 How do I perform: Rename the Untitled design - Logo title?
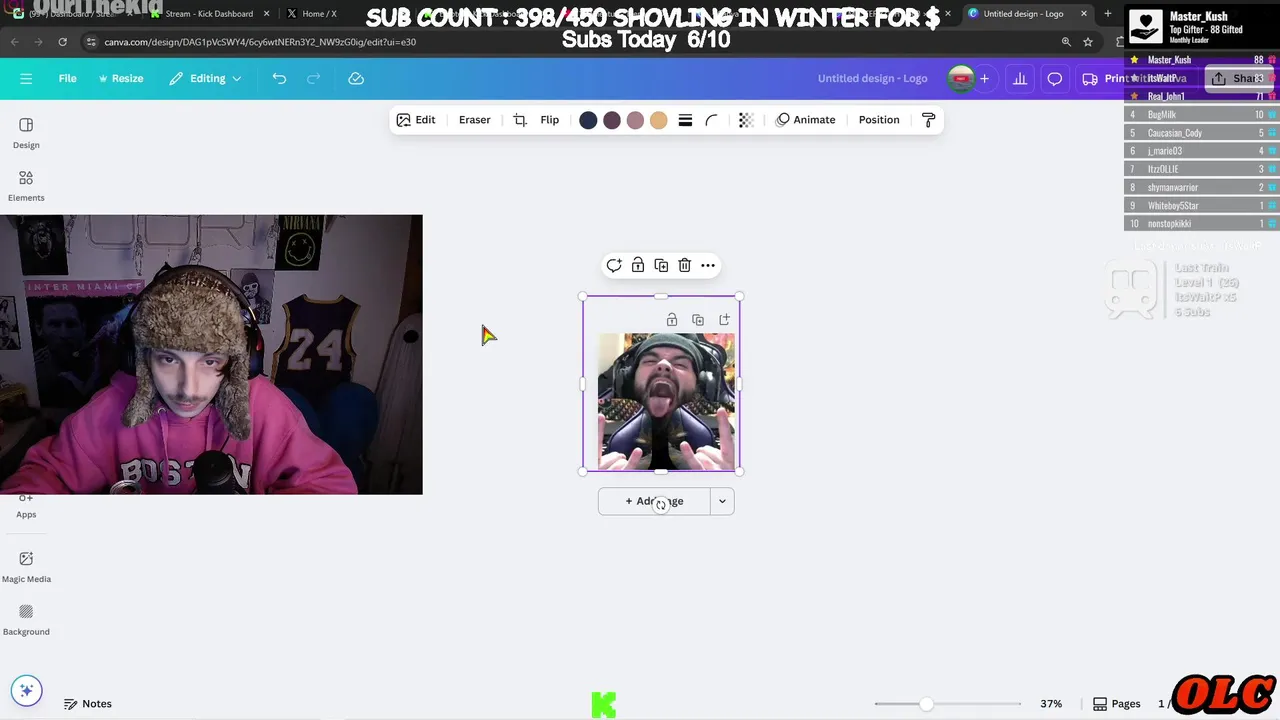click(872, 78)
